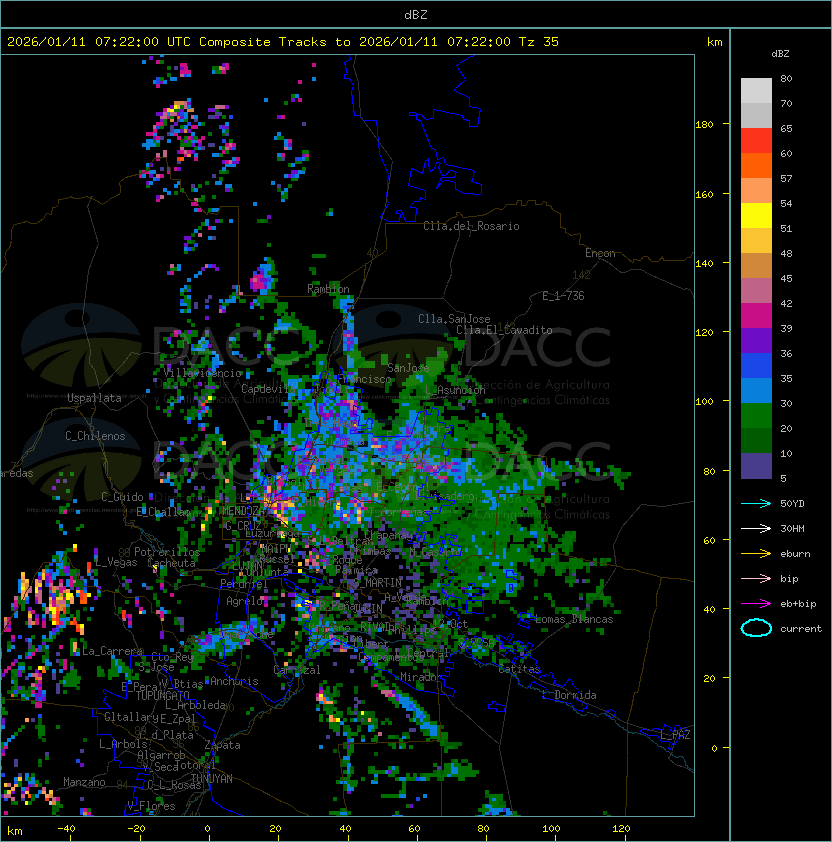Image resolution: width=832 pixels, height=842 pixels.
Task: Click the 'Potrerillos' map label
Action: [167, 552]
